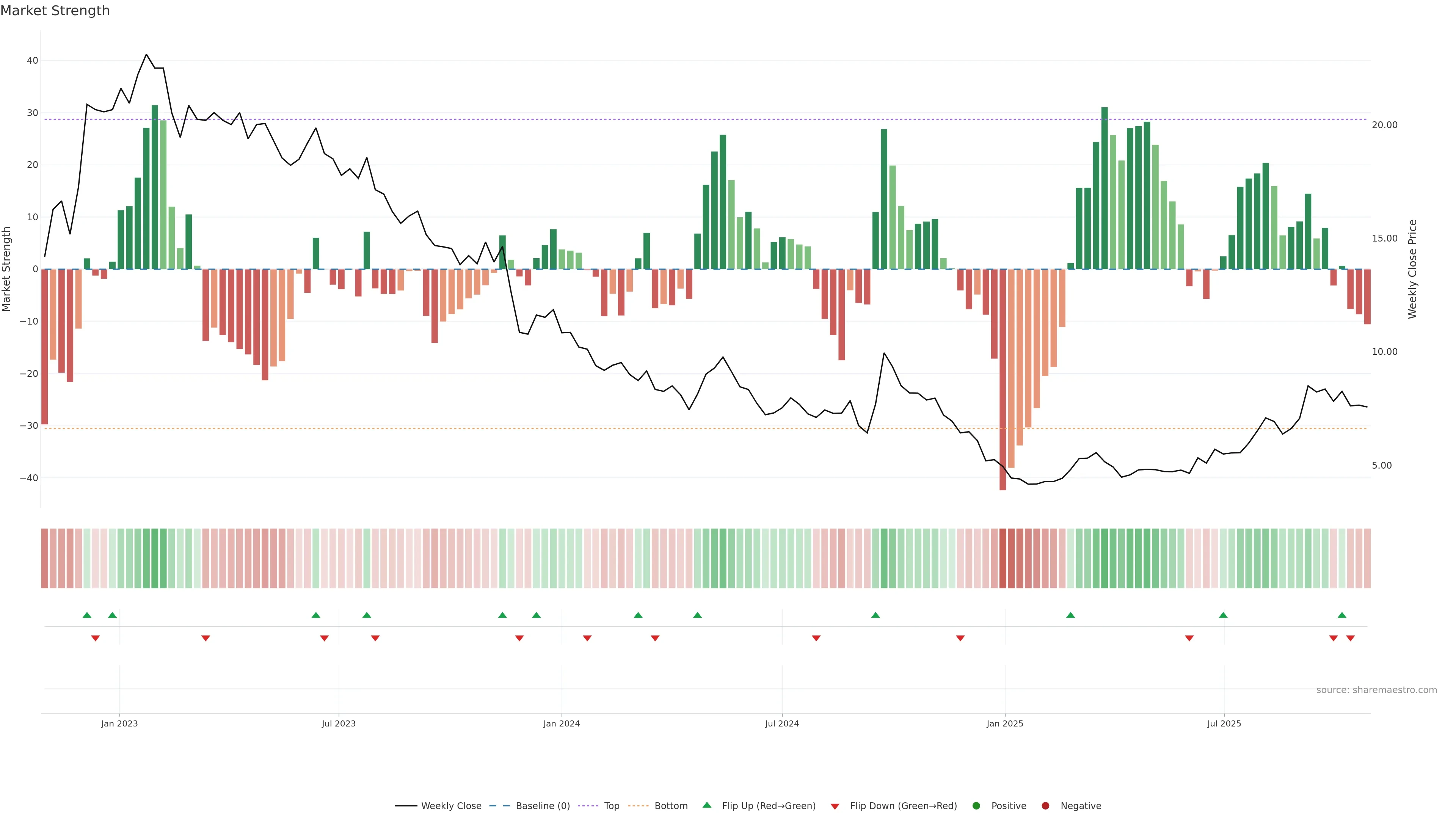Click the first green flip-up triangle marker
The height and width of the screenshot is (819, 1456).
click(x=86, y=615)
